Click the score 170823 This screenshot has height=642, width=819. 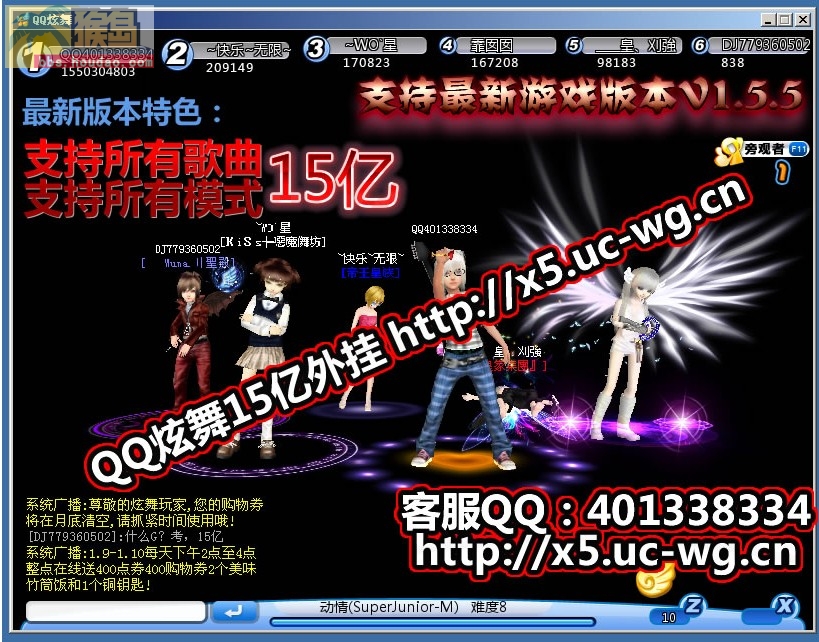(x=366, y=63)
